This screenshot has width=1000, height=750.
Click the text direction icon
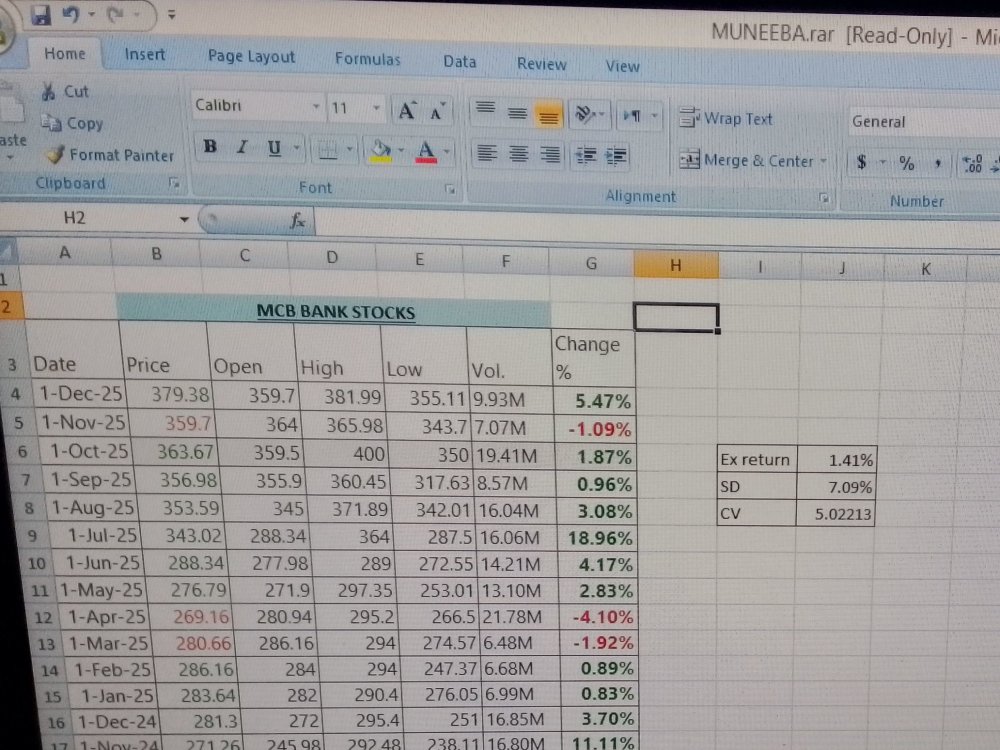click(633, 116)
